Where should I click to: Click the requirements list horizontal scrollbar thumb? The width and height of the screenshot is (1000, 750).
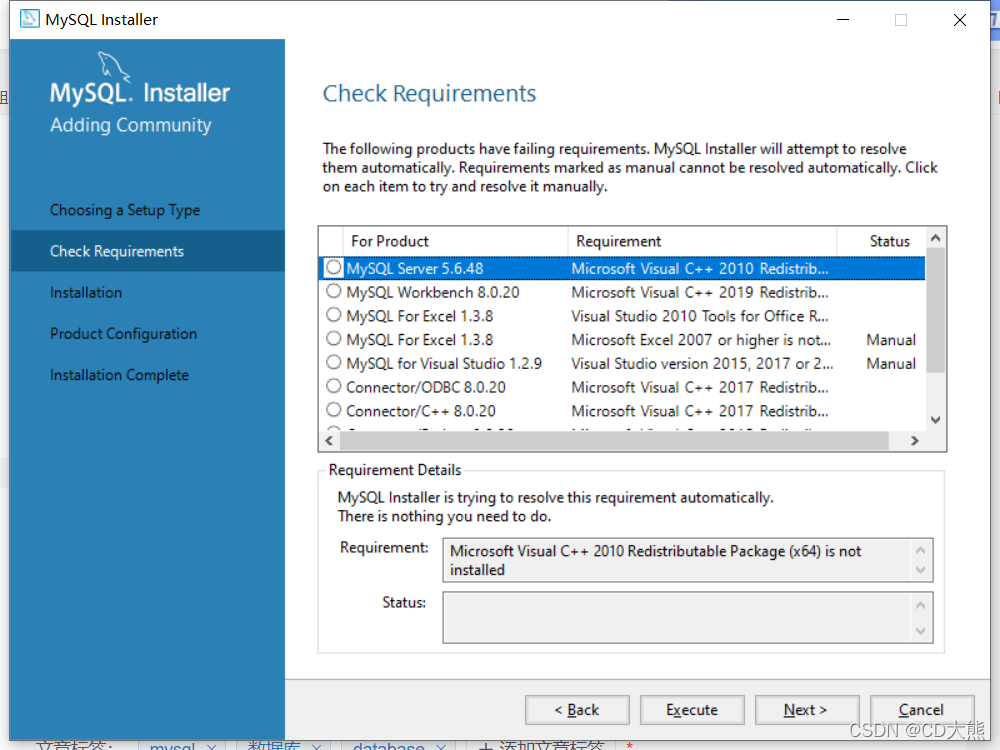click(614, 441)
